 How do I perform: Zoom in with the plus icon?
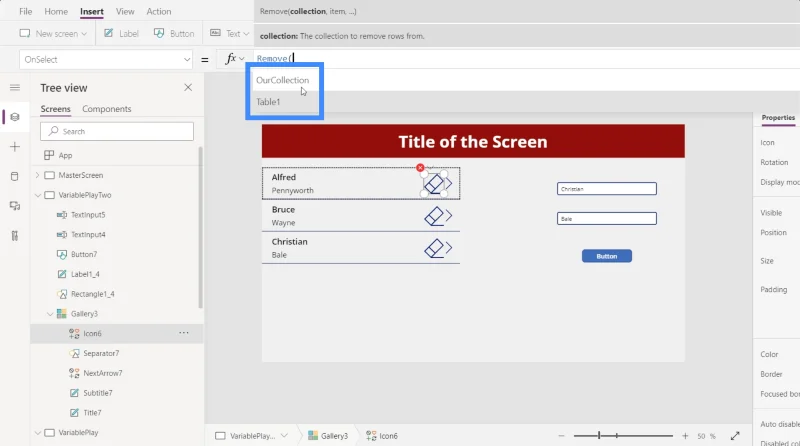(685, 436)
